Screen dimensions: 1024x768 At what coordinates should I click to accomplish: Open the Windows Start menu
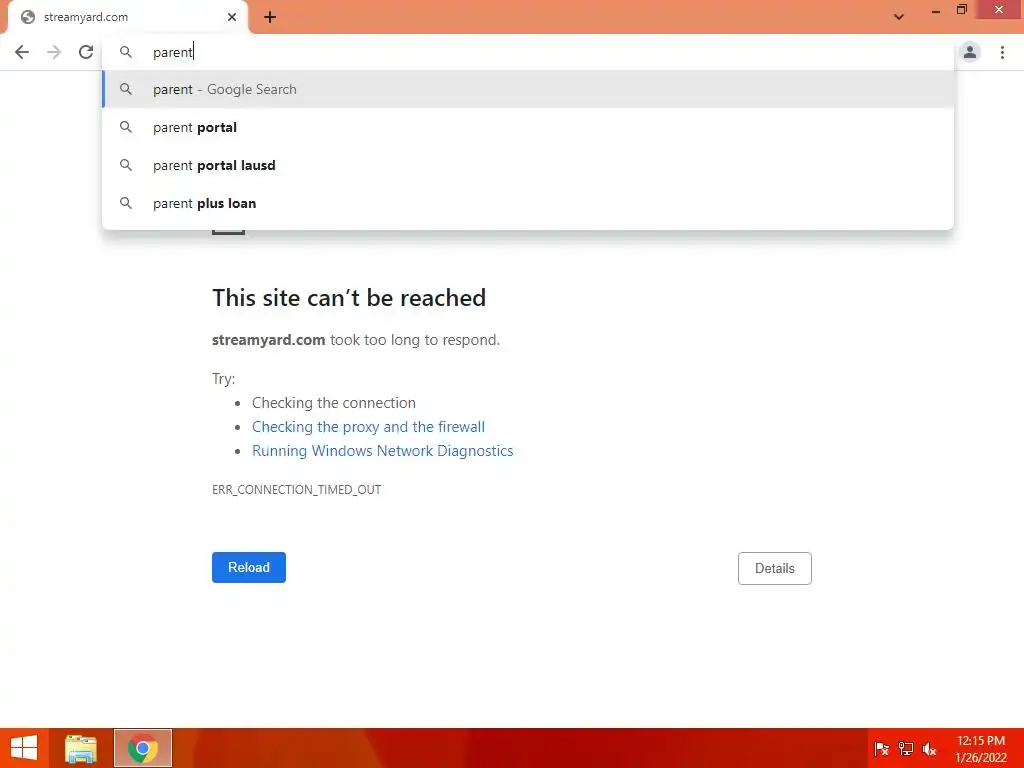pos(24,748)
